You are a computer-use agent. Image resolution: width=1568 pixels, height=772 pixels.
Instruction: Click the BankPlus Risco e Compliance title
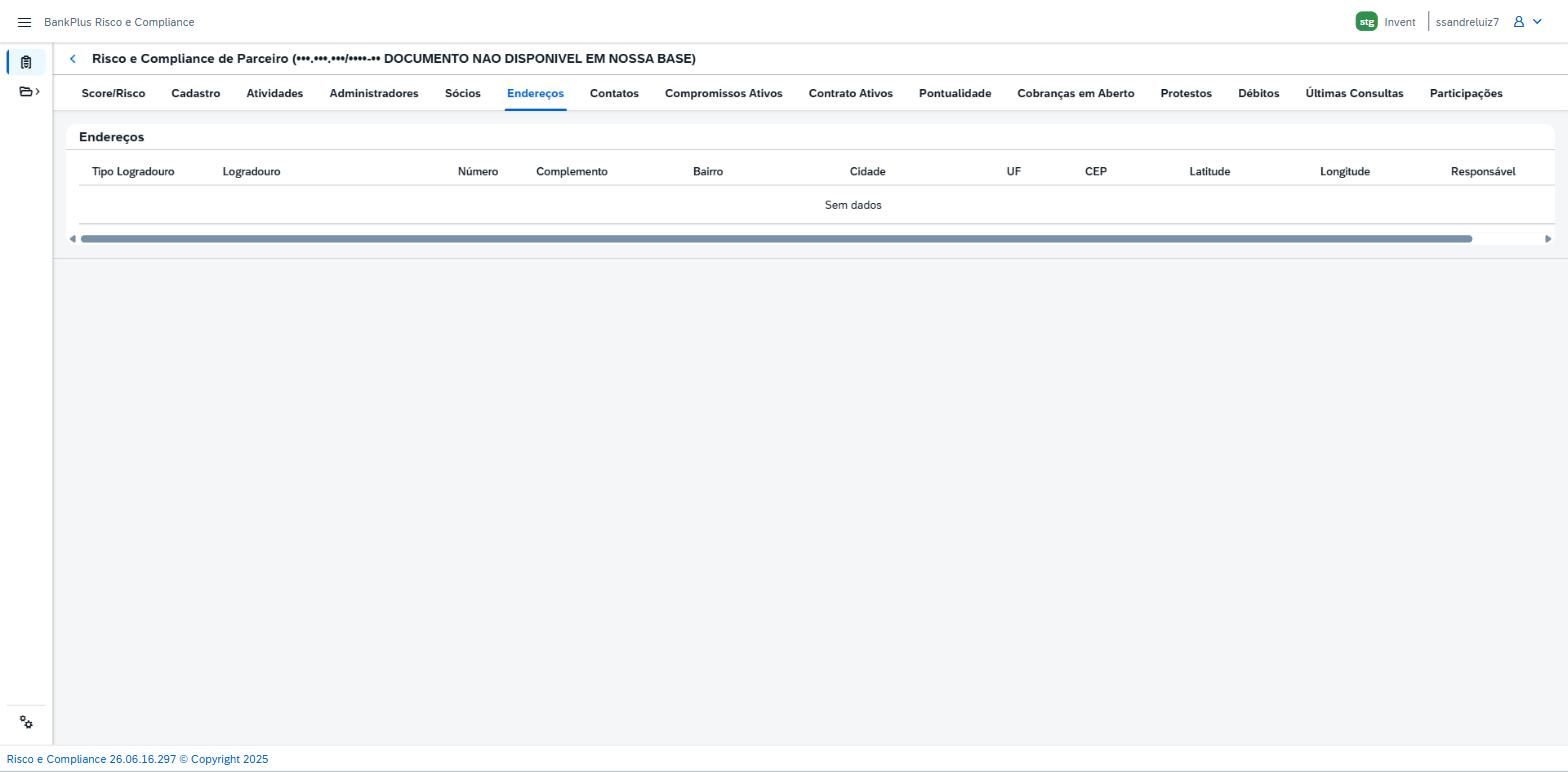coord(119,22)
